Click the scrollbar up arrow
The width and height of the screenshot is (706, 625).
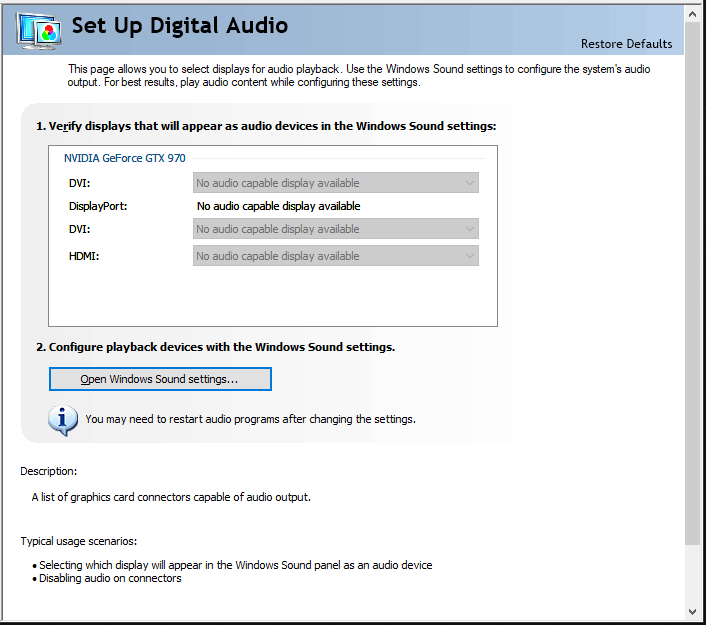coord(692,14)
